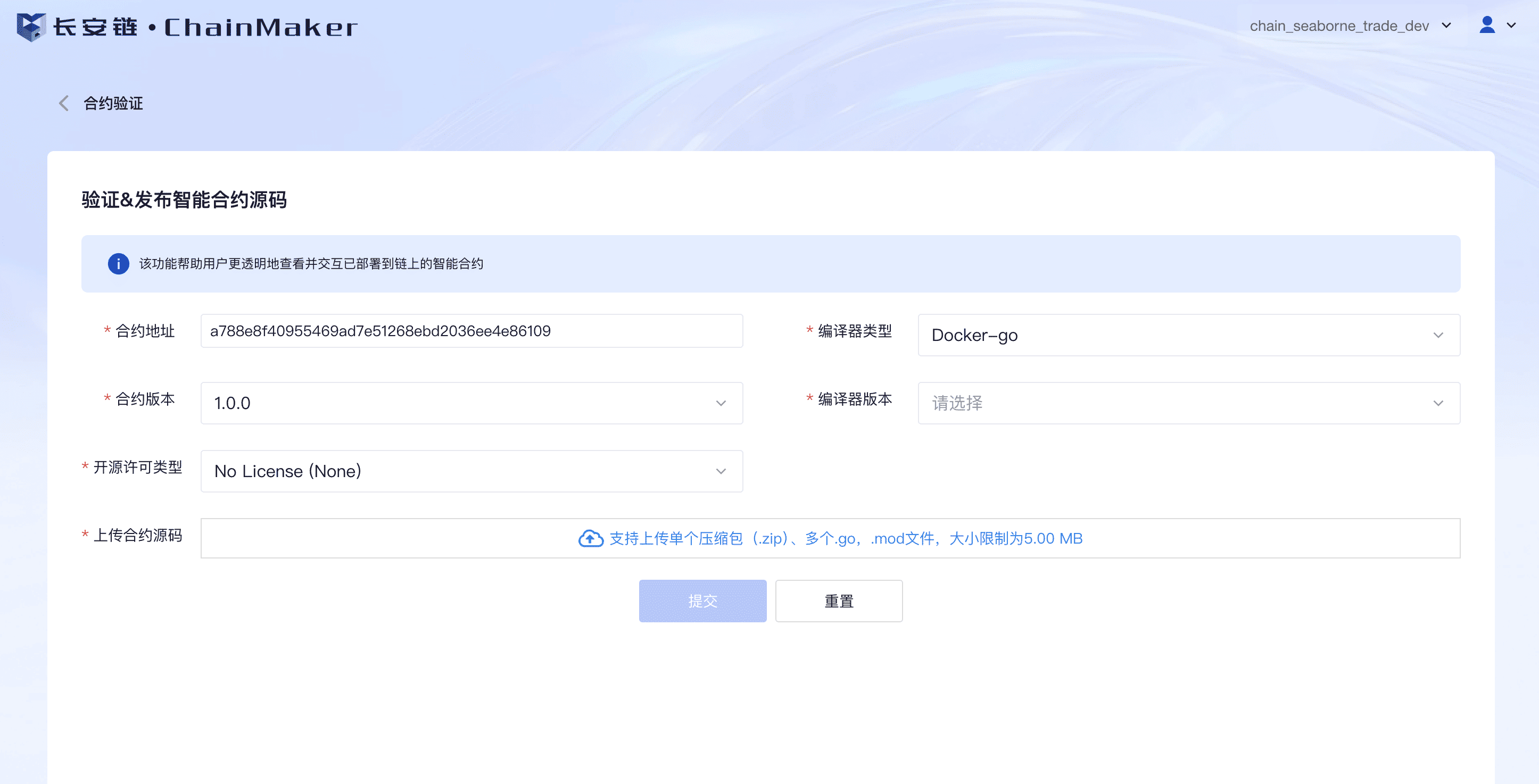The image size is (1539, 784).
Task: Click the 验证&发布智能合约源码 heading
Action: coord(184,199)
